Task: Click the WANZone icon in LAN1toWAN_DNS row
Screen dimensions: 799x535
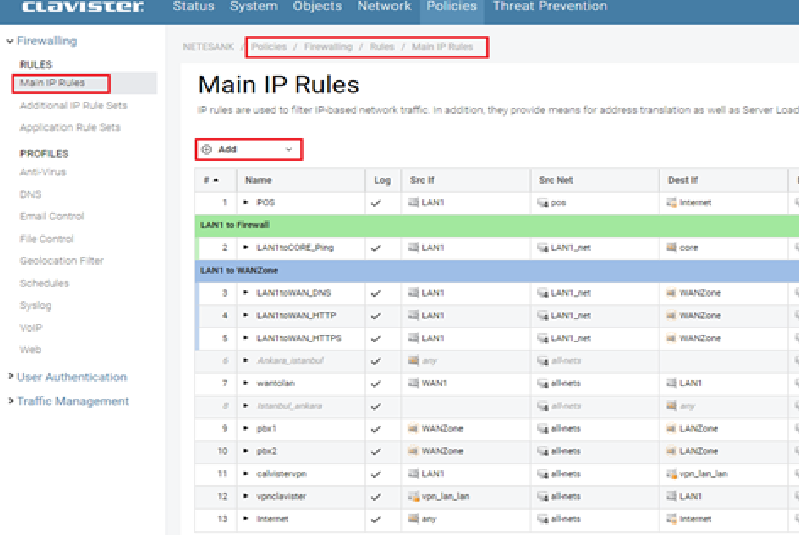Action: [672, 293]
